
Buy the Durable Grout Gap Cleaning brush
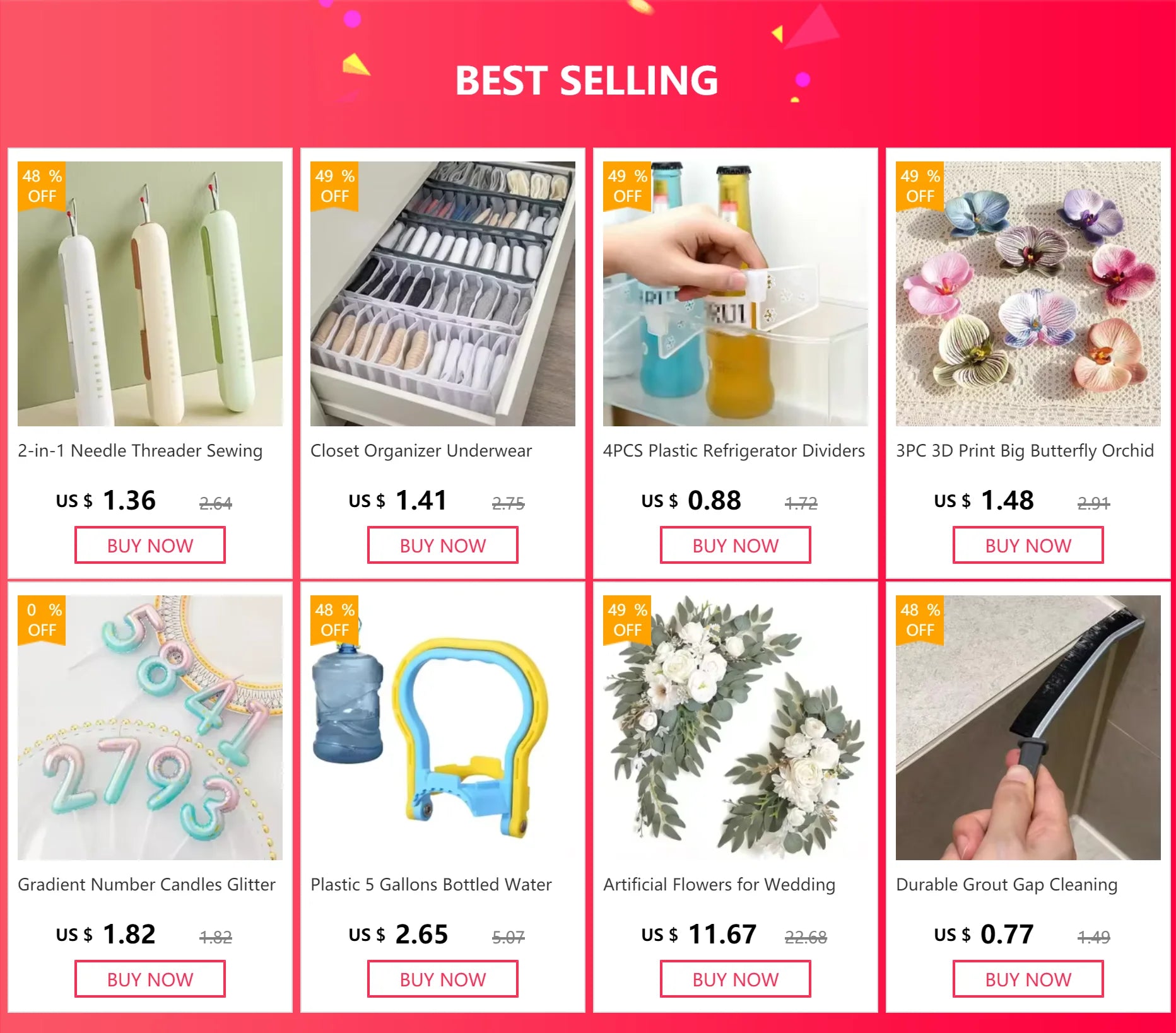pyautogui.click(x=1028, y=979)
